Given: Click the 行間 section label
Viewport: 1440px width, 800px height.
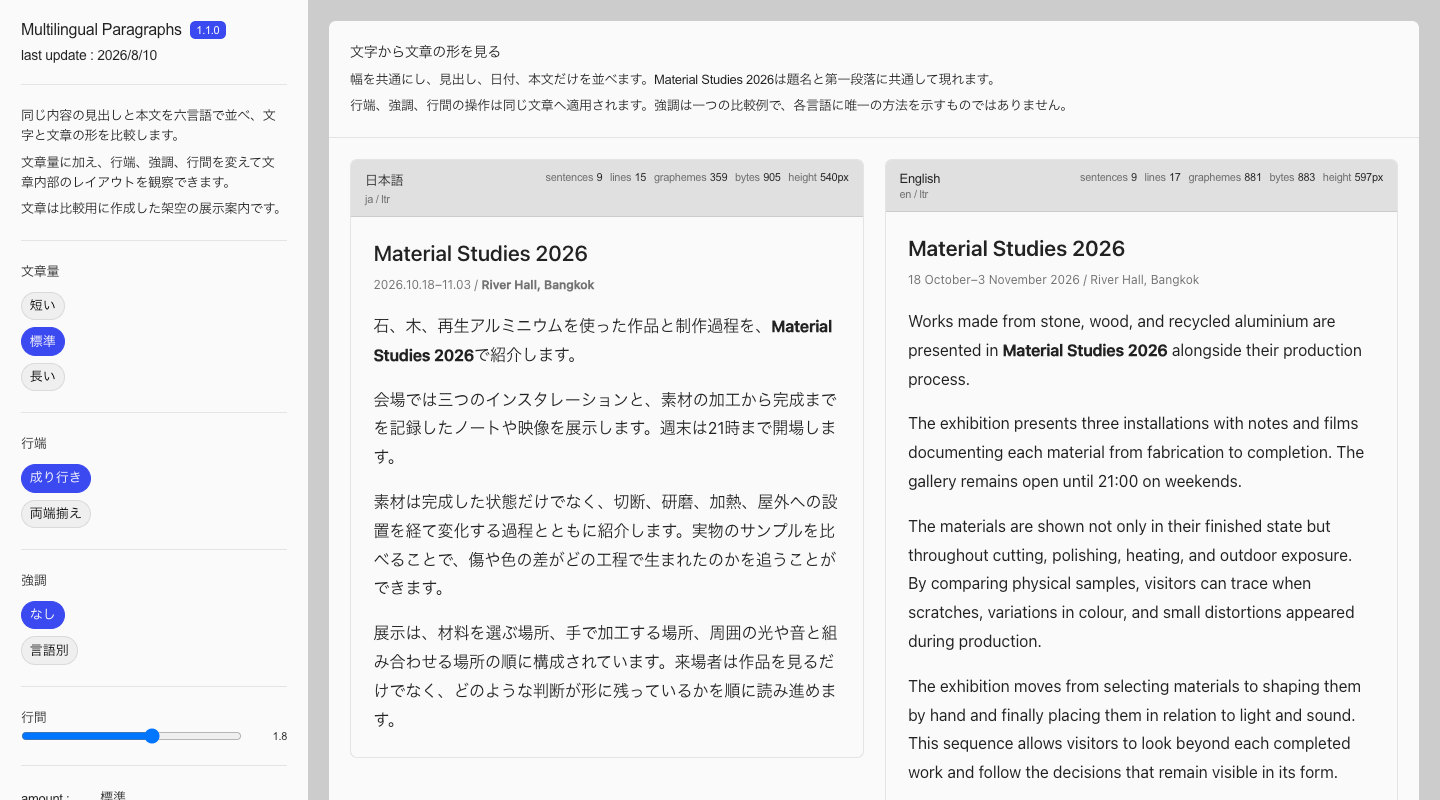Looking at the screenshot, I should 34,717.
